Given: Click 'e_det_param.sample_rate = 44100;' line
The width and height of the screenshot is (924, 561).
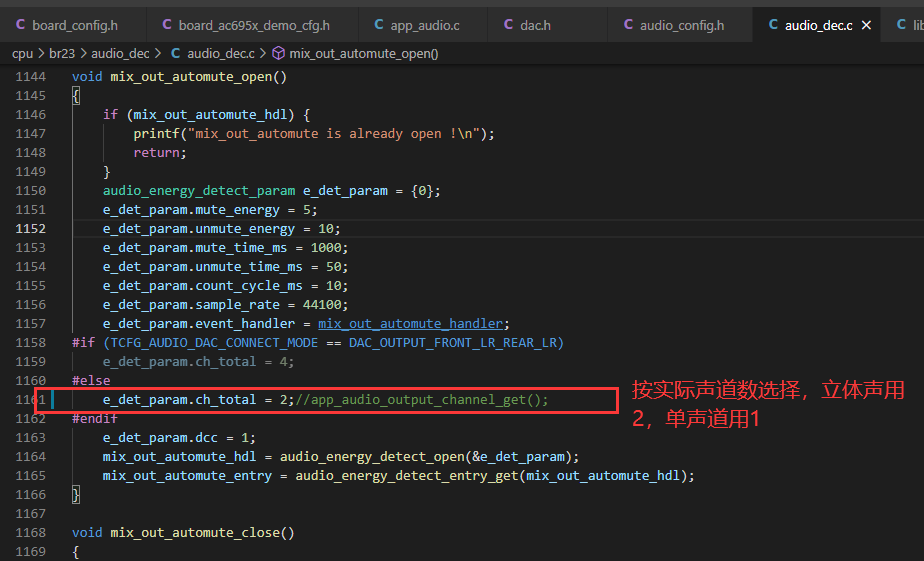Looking at the screenshot, I should pos(225,305).
